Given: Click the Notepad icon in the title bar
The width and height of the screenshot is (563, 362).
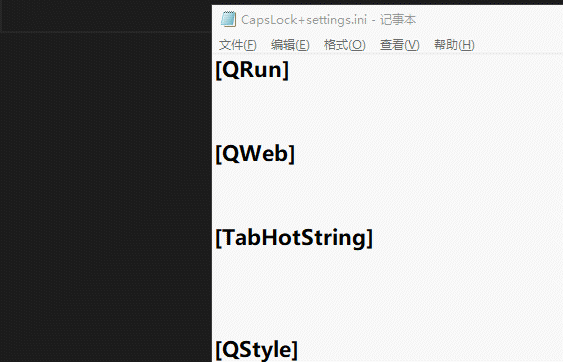Looking at the screenshot, I should click(x=228, y=19).
